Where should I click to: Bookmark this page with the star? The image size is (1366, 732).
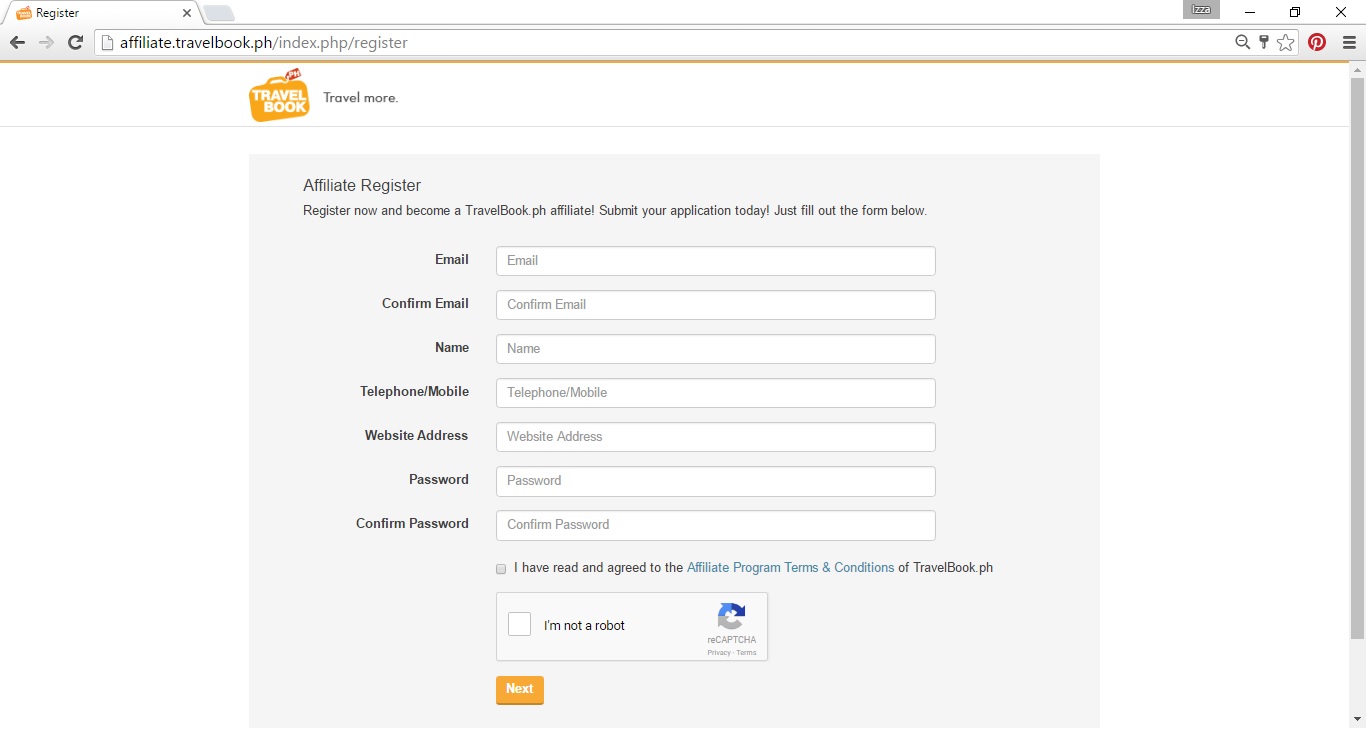tap(1286, 43)
